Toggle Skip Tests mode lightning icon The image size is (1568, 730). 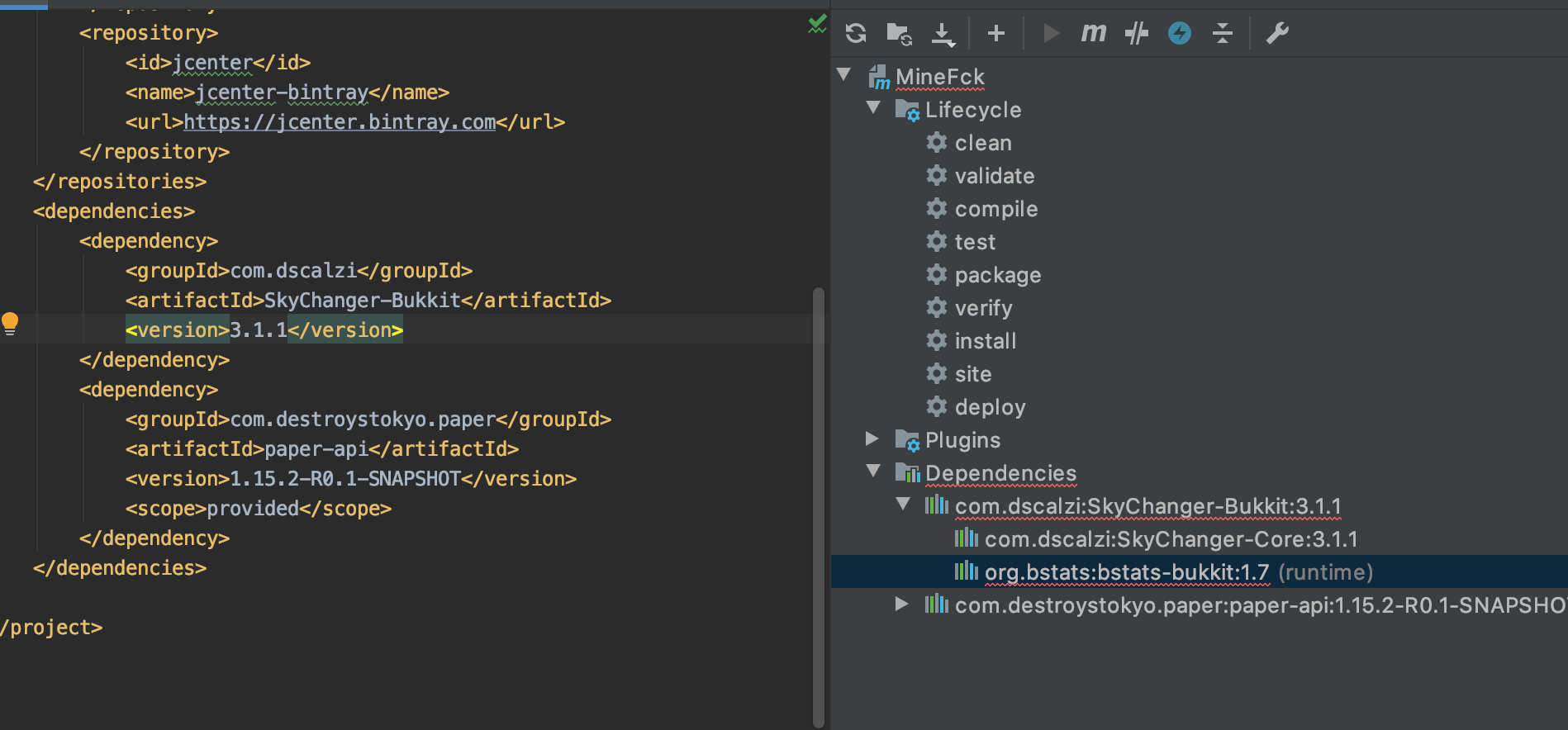click(x=1180, y=33)
